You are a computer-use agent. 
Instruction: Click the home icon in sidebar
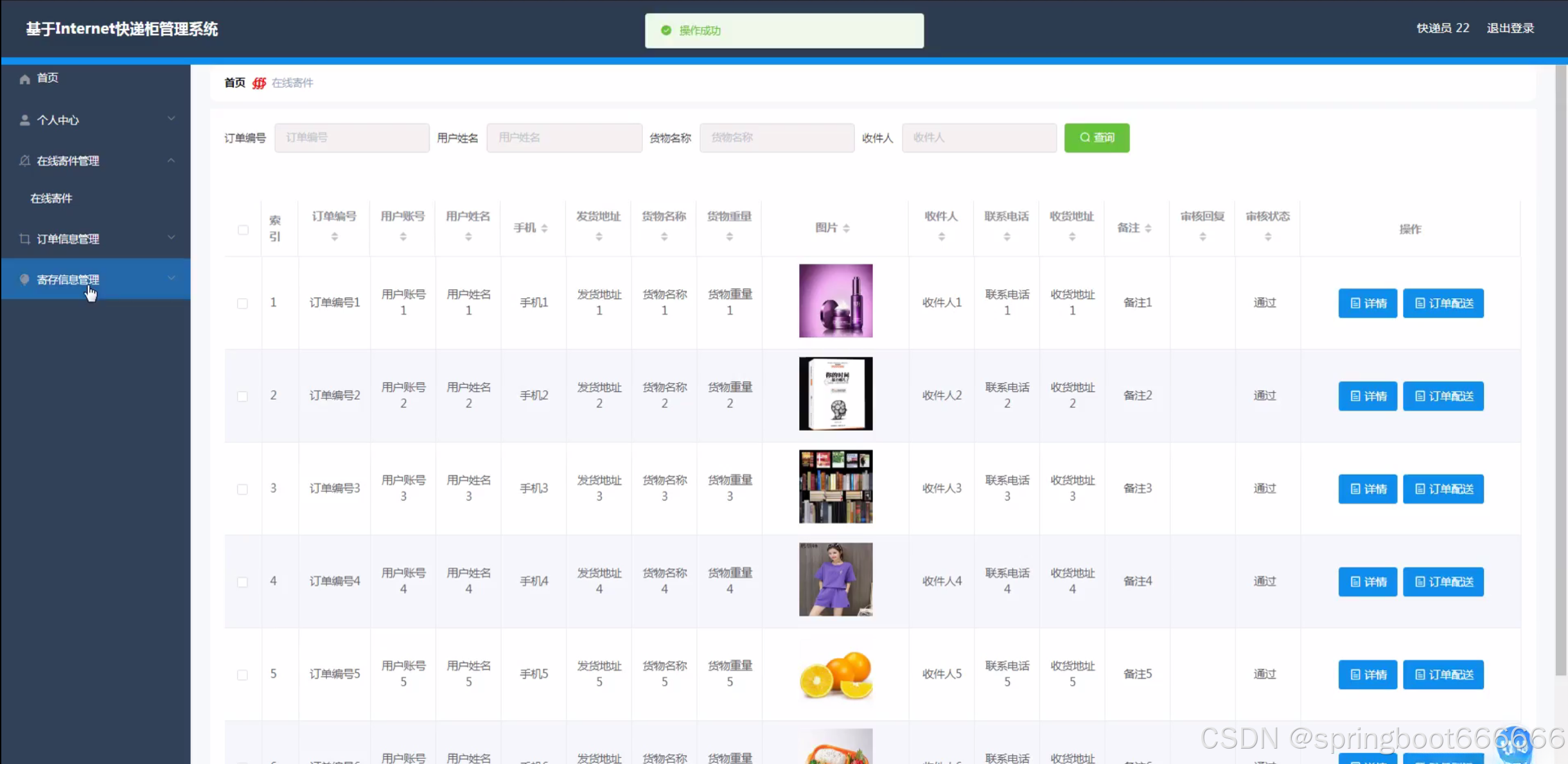(25, 79)
